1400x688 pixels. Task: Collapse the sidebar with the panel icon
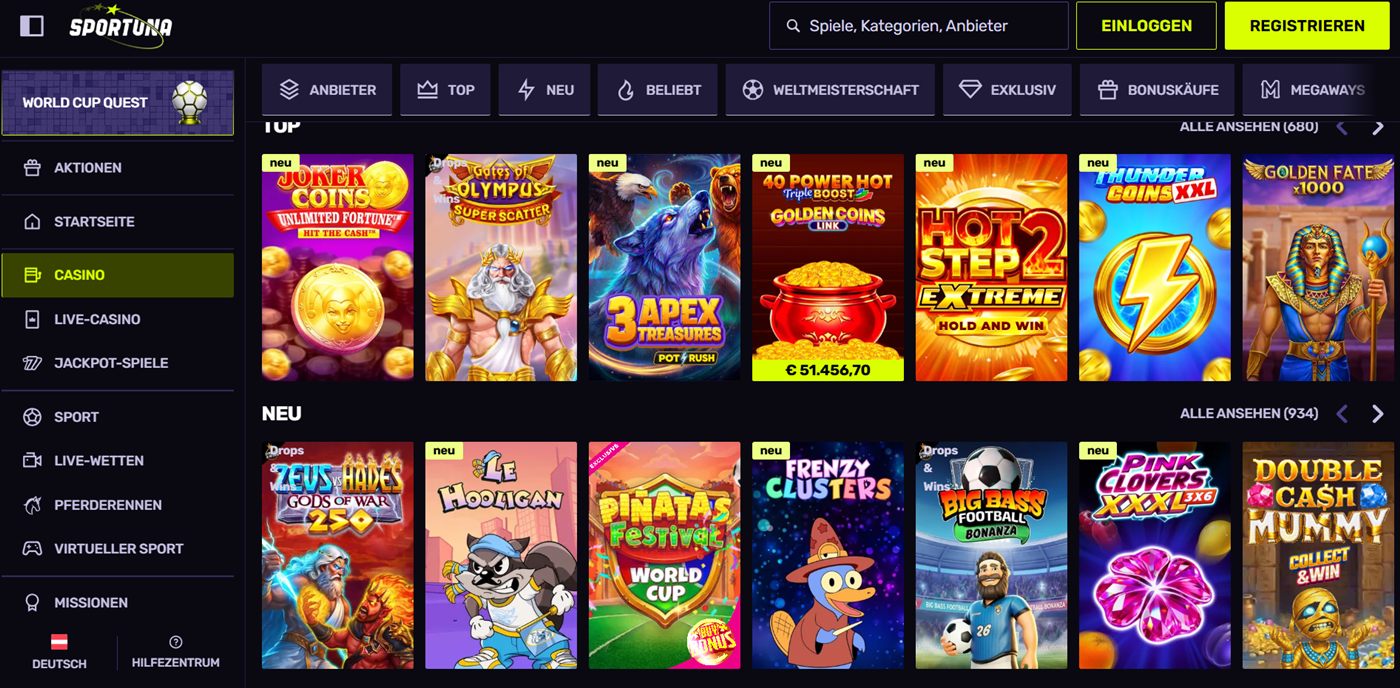point(32,26)
